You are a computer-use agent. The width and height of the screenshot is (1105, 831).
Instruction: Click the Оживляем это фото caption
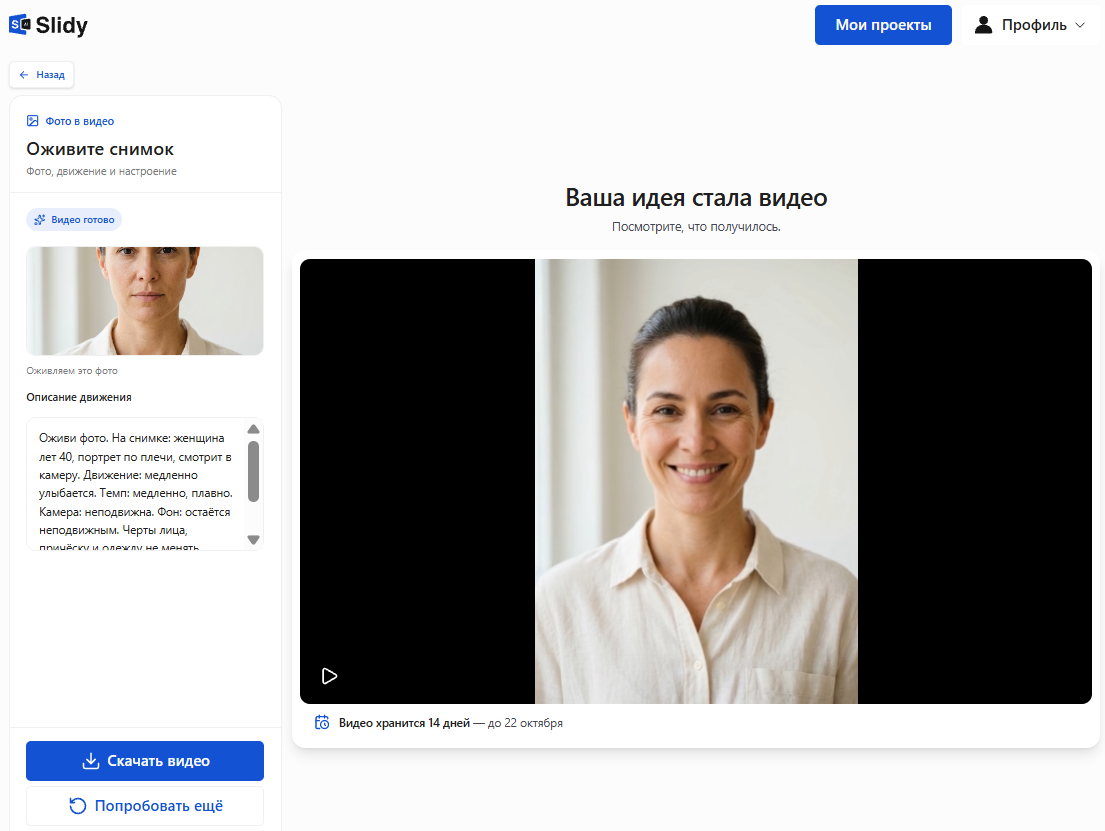(72, 371)
